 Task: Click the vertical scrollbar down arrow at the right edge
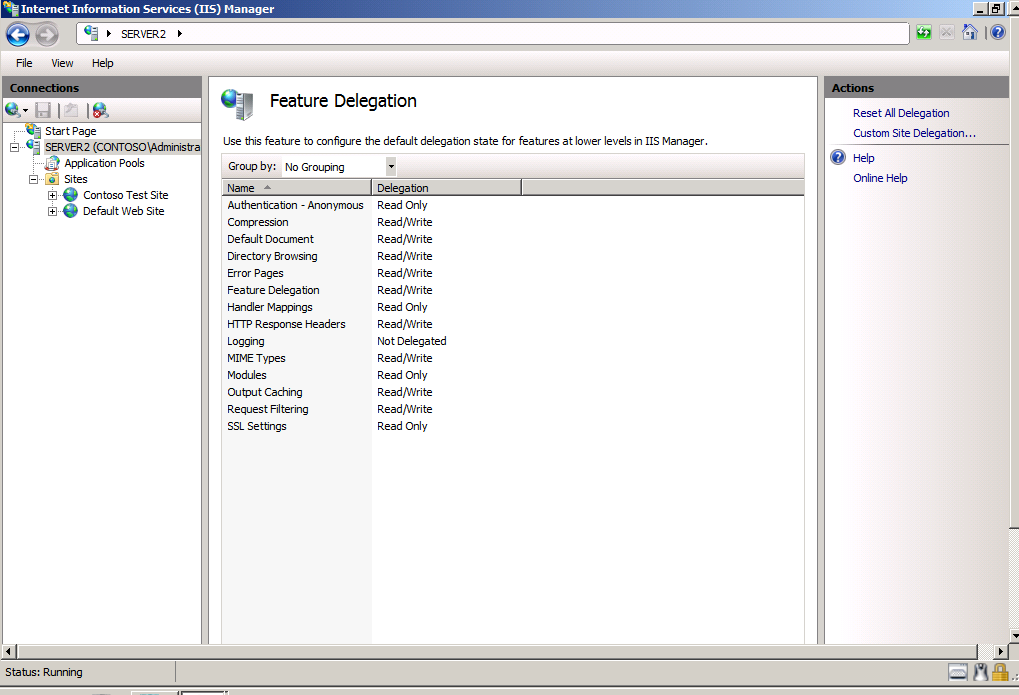pos(1014,635)
